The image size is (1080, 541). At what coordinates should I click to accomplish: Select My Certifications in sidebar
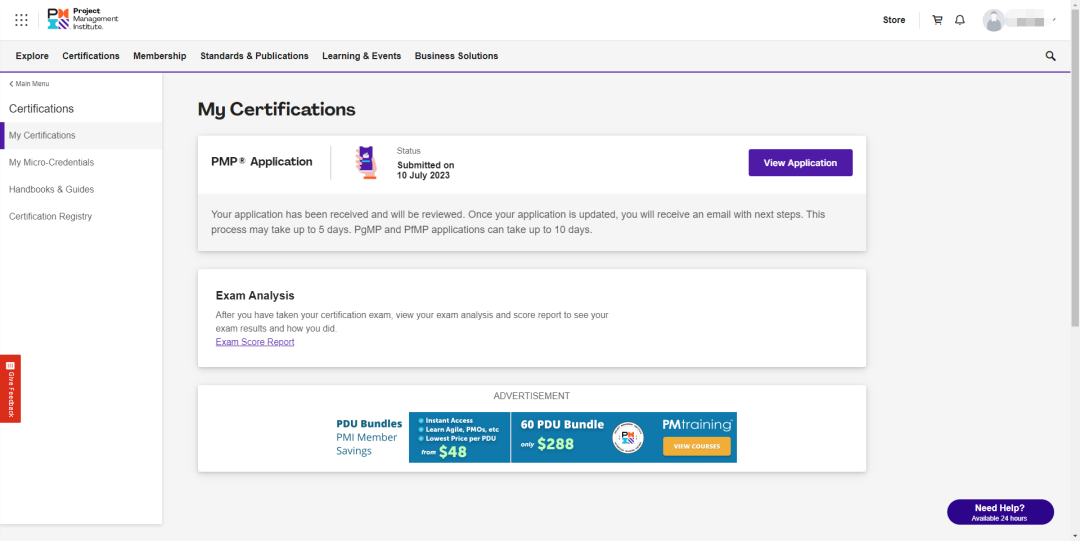(81, 135)
